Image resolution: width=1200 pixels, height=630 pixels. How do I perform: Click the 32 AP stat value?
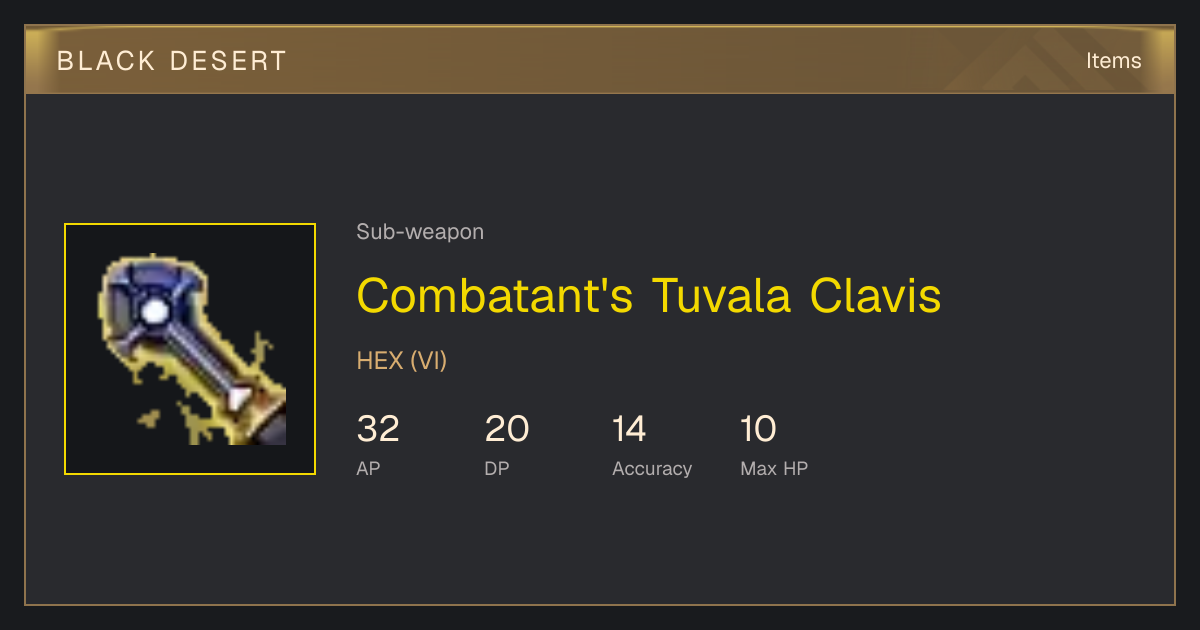point(378,429)
